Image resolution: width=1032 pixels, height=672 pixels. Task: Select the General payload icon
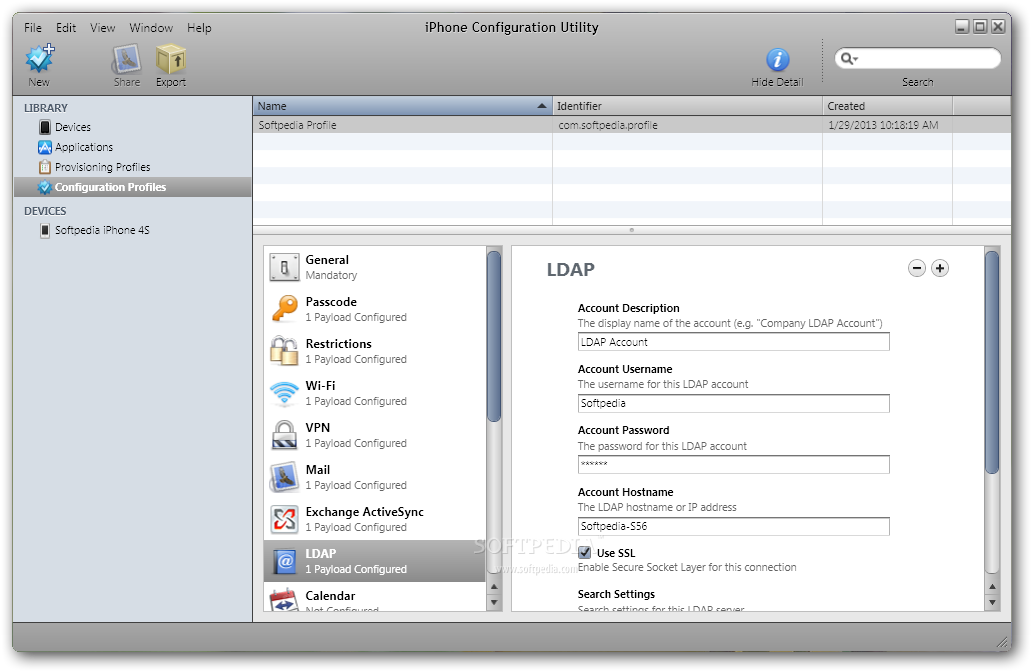pos(284,267)
